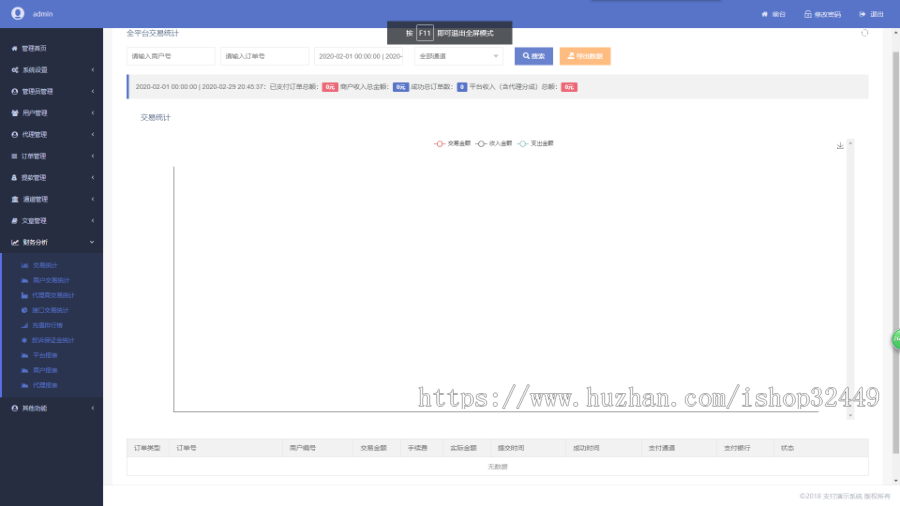Click the lock icon for 修改密码
This screenshot has height=506, width=900.
point(808,14)
